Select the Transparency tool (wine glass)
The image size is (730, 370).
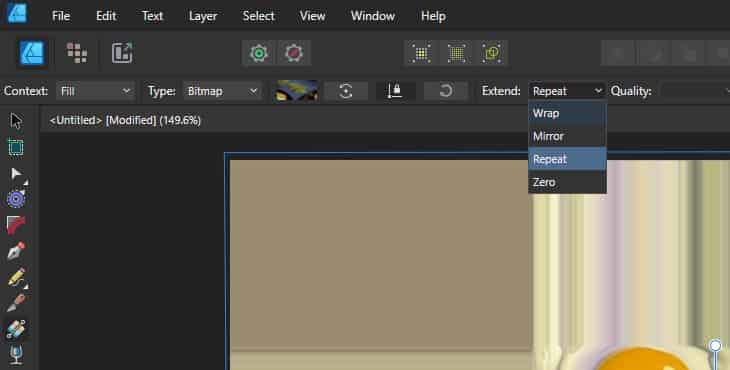tap(16, 355)
